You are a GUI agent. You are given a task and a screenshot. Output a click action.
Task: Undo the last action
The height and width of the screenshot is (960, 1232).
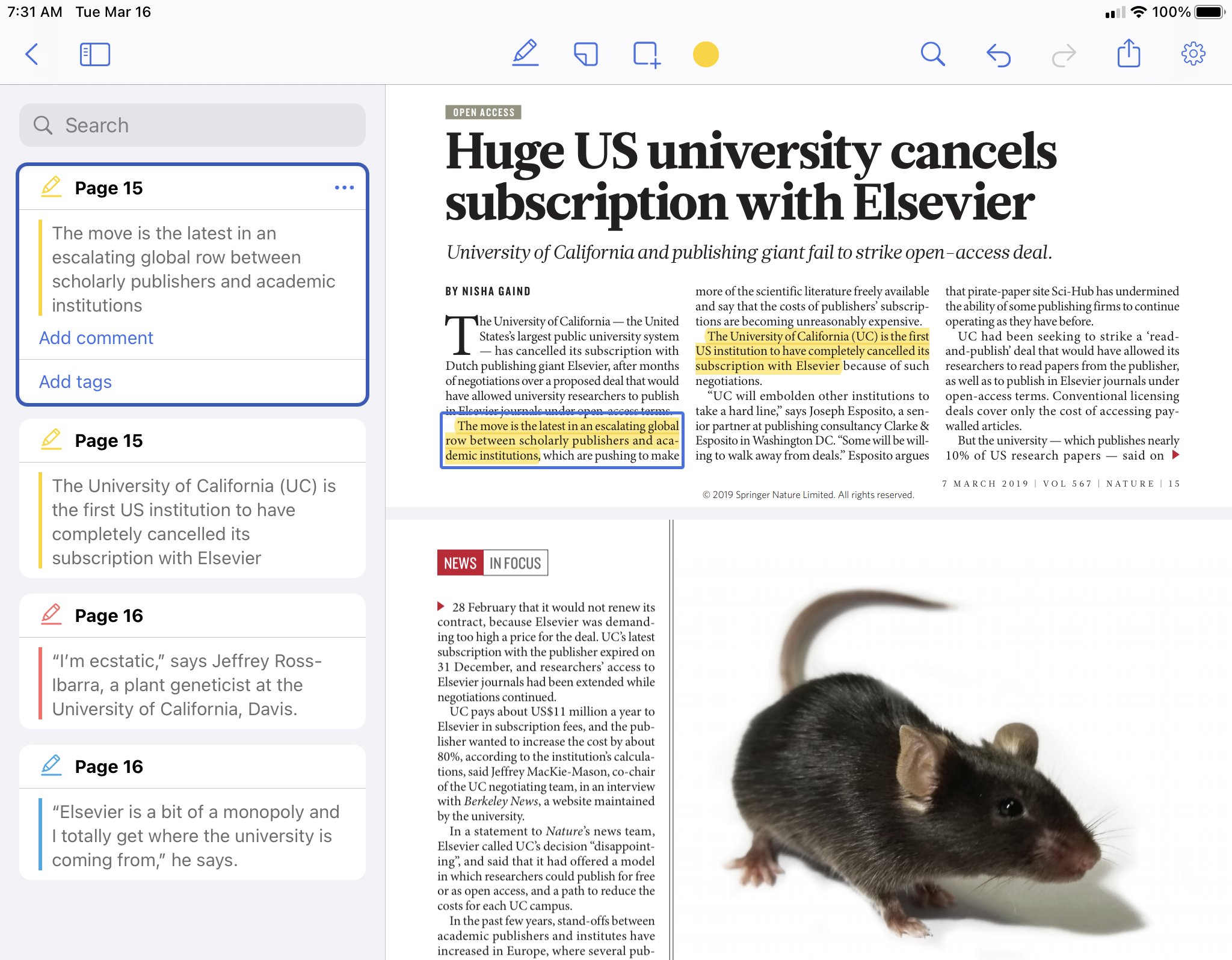[999, 55]
